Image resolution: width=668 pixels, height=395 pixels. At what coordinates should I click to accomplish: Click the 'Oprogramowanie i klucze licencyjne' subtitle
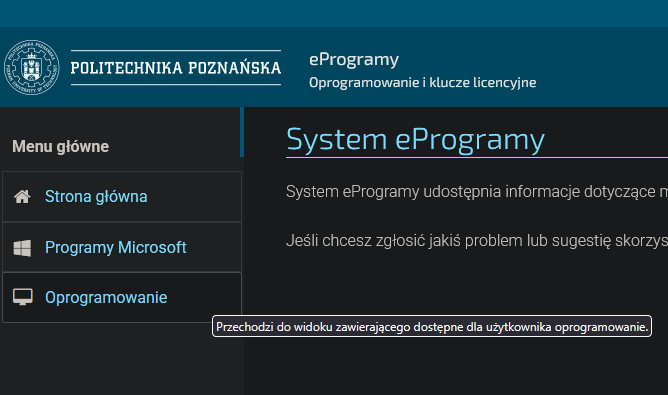pyautogui.click(x=422, y=82)
